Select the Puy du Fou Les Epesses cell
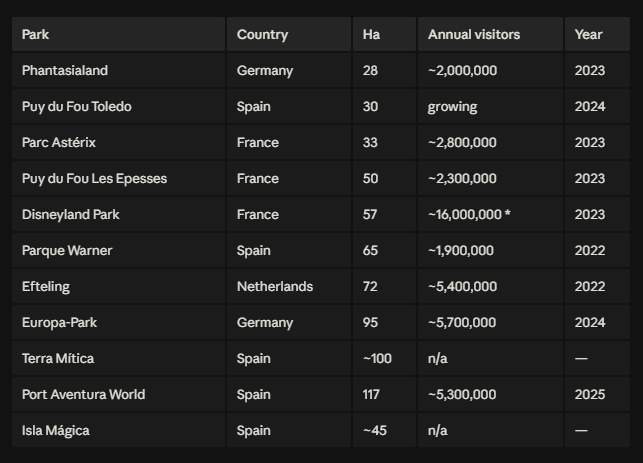 [x=119, y=178]
